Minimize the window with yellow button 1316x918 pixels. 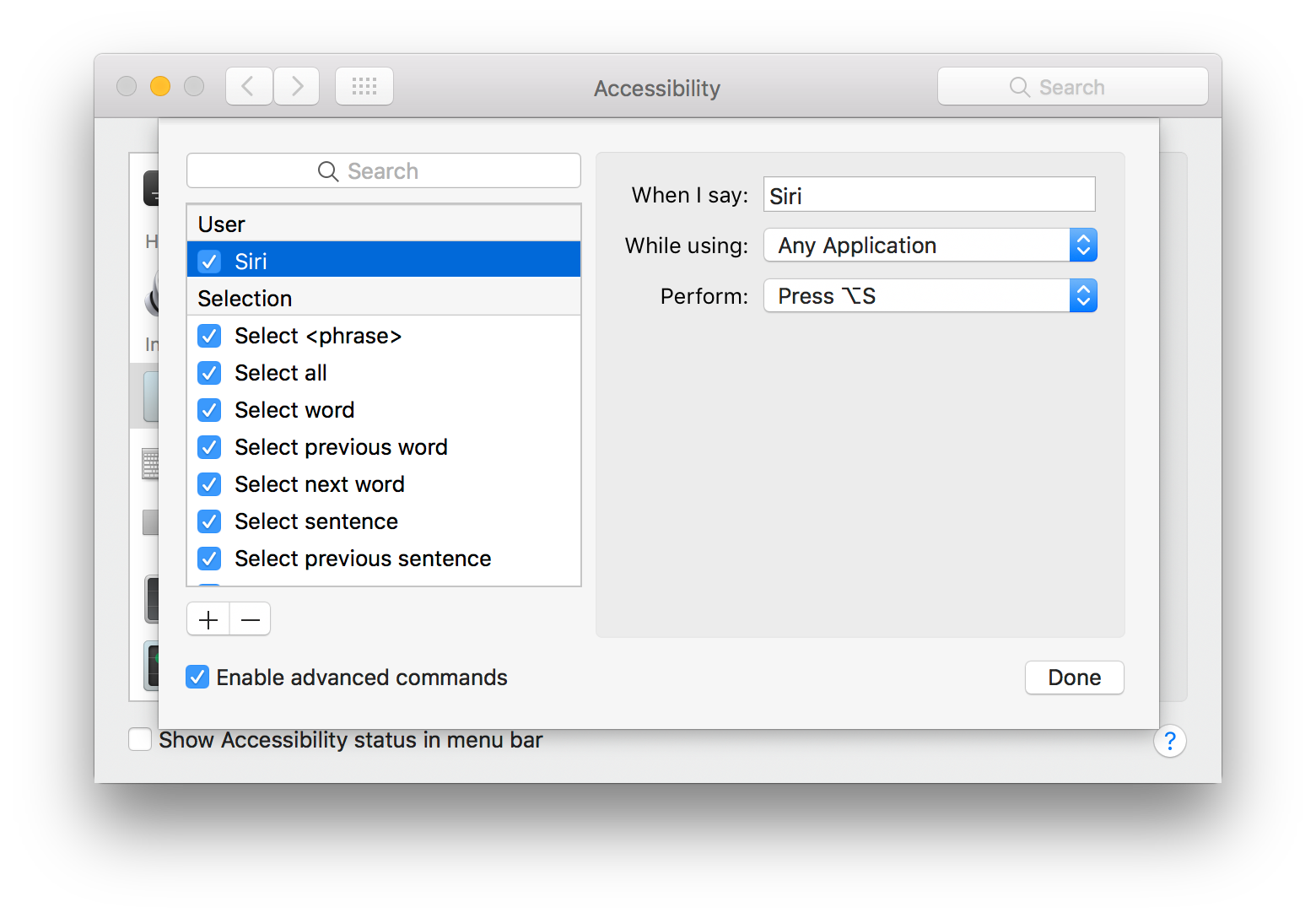(160, 86)
